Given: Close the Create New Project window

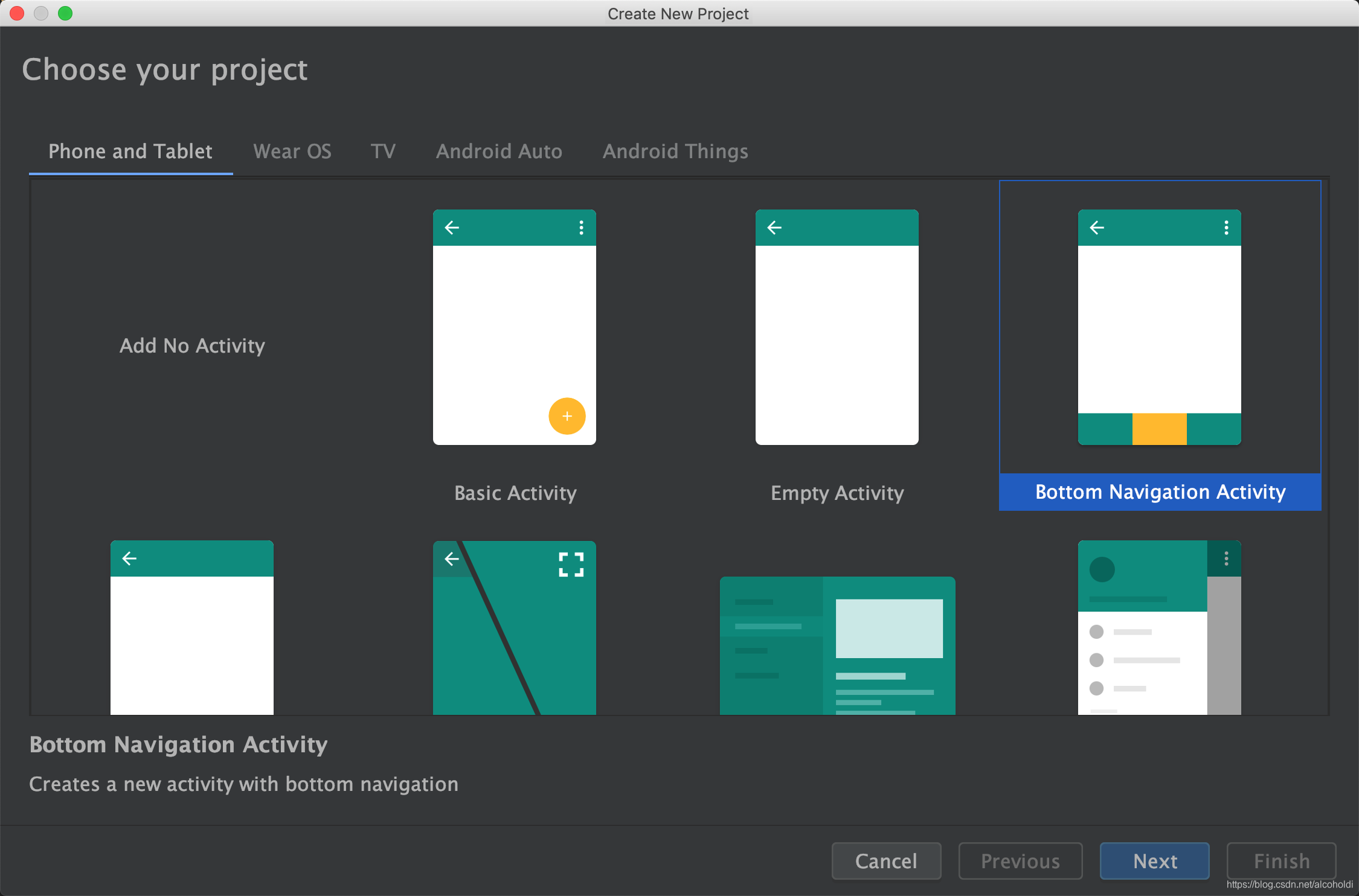Looking at the screenshot, I should [17, 13].
